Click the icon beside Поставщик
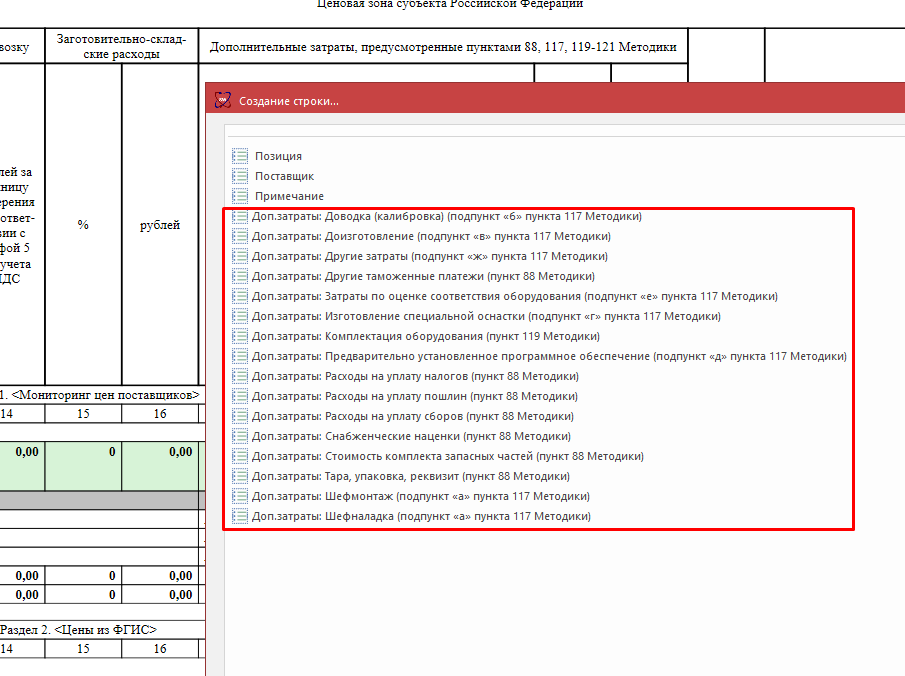905x676 pixels. click(240, 176)
